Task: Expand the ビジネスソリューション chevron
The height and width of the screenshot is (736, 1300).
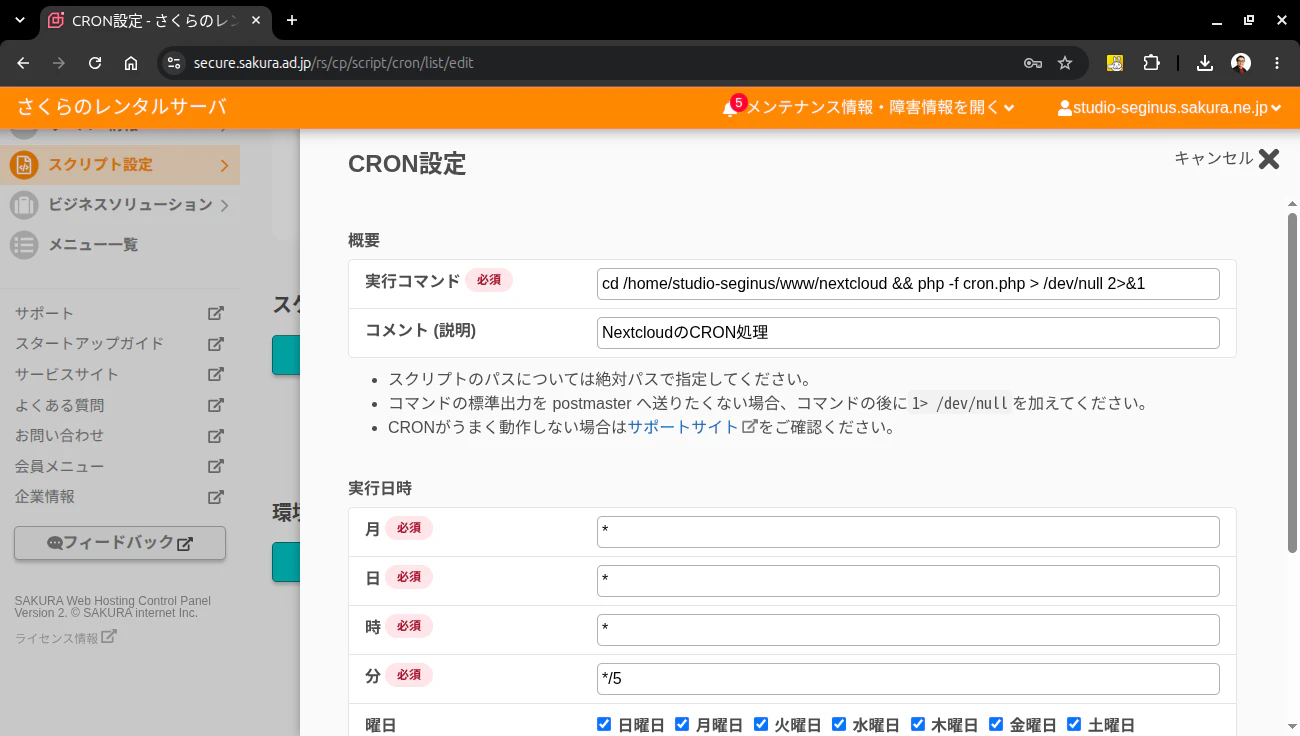Action: point(224,205)
